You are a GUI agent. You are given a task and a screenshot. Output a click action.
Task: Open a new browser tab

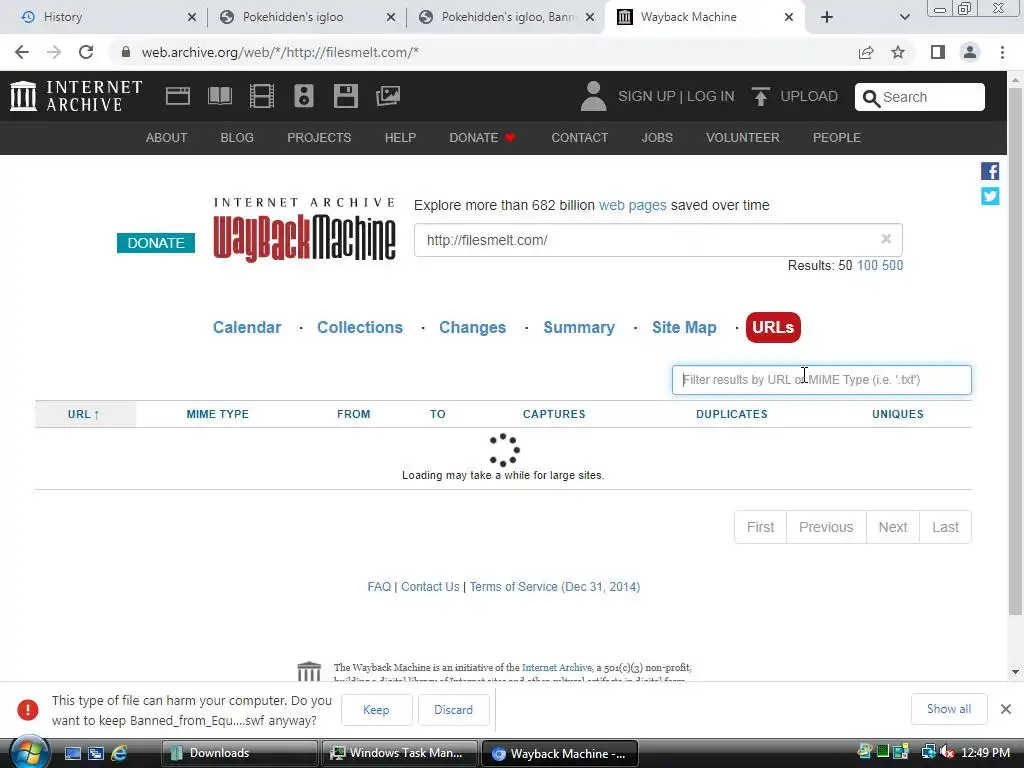coord(827,17)
